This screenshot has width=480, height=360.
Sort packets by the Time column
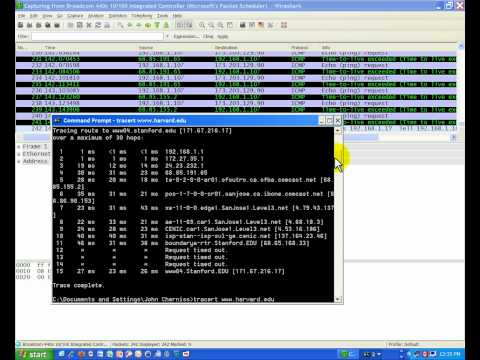[x=50, y=47]
